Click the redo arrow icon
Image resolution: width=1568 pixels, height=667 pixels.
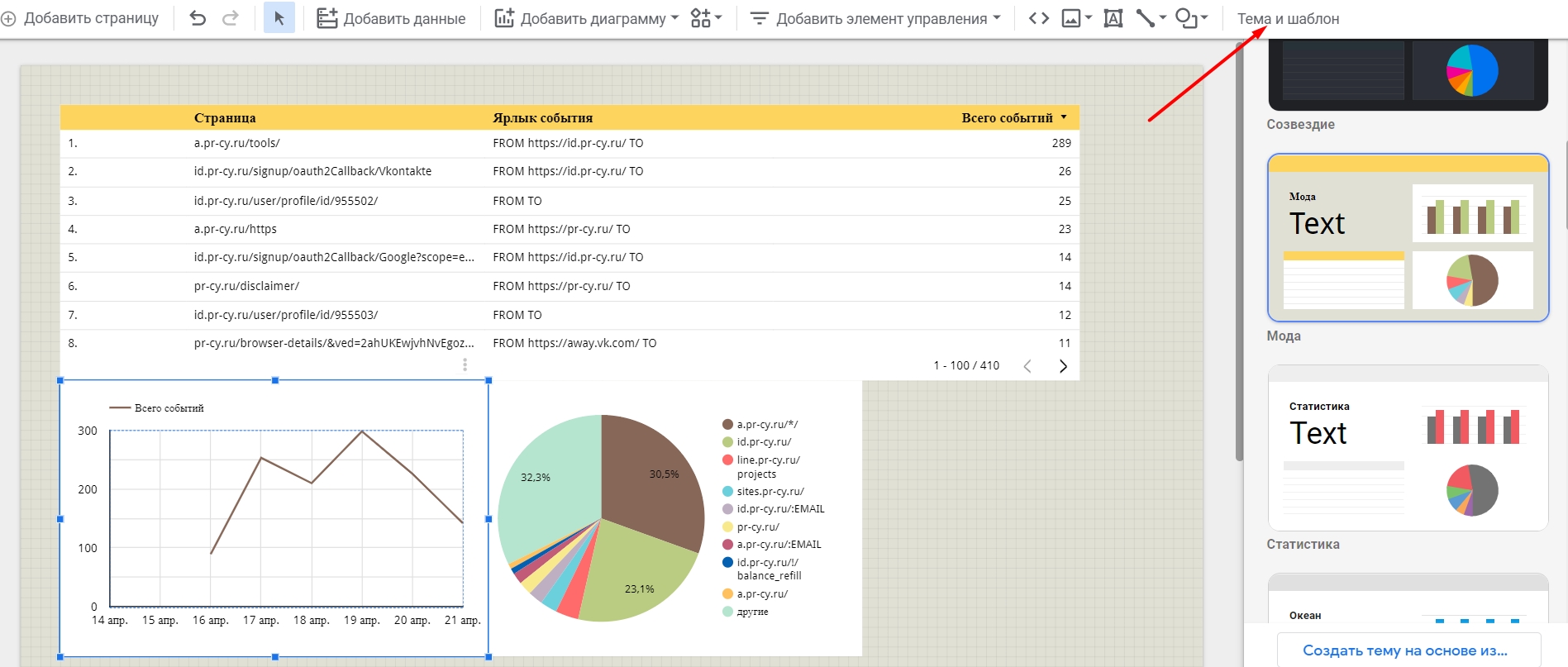coord(231,18)
